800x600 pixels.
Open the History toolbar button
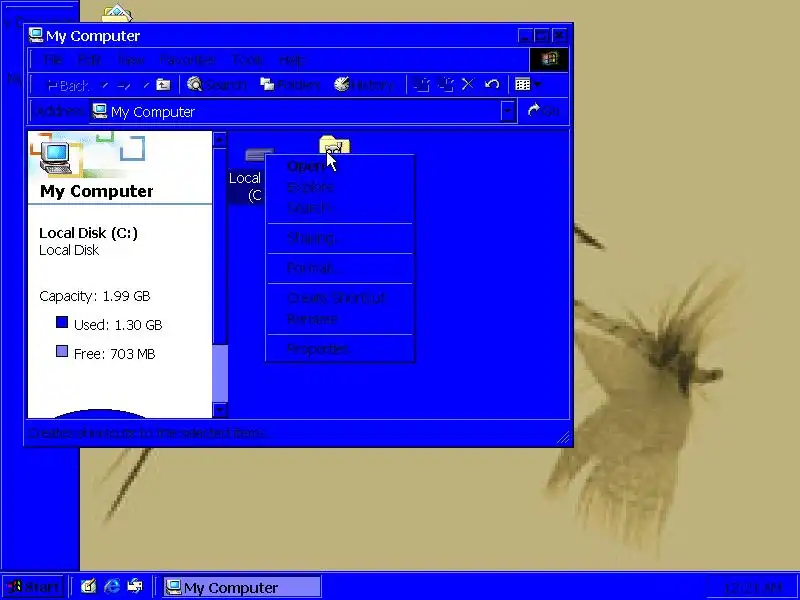click(364, 85)
